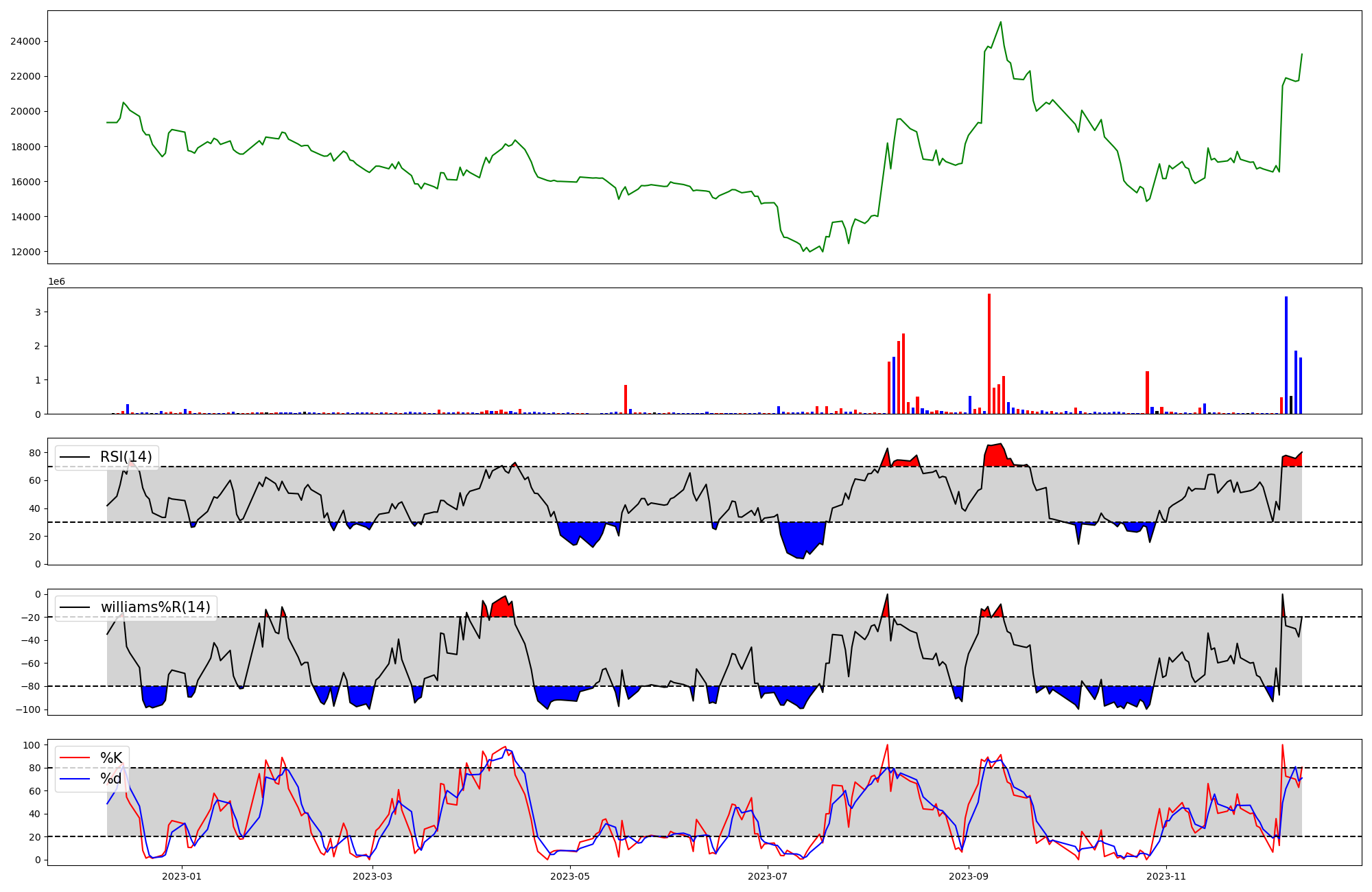Click the highest peak of the green price line
This screenshot has width=1372, height=892.
(1000, 23)
